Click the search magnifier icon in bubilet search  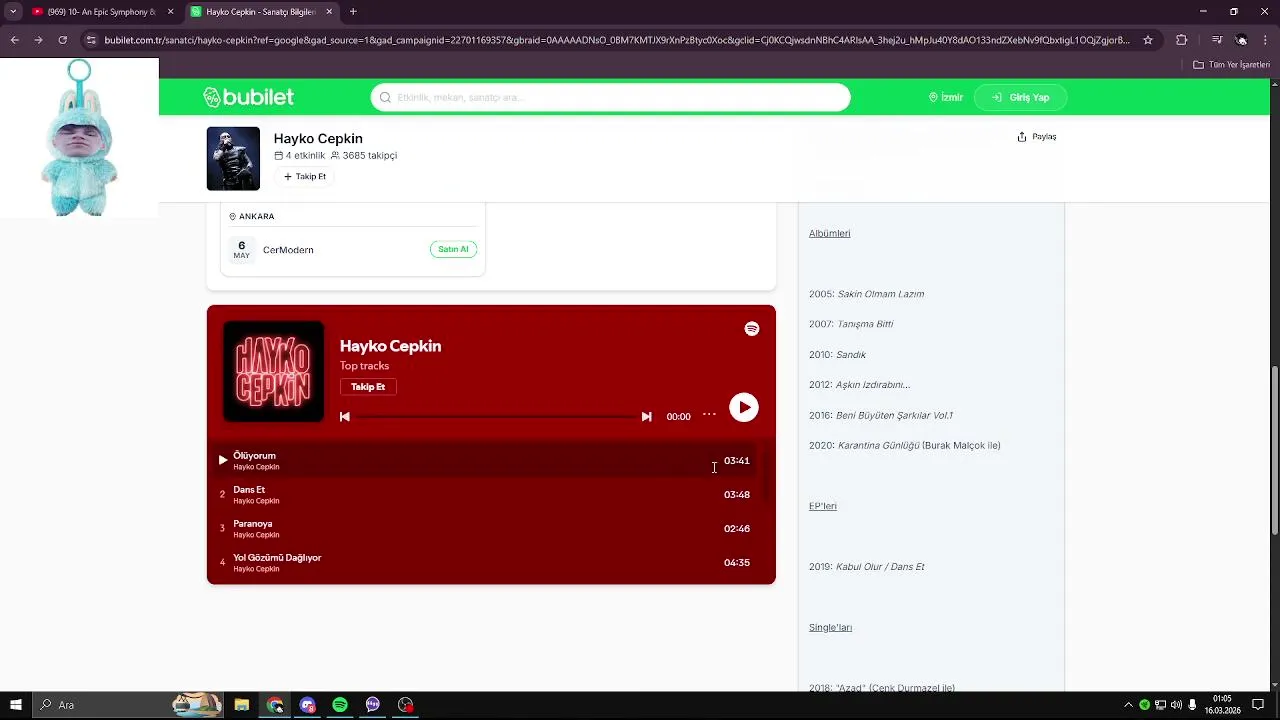point(385,97)
